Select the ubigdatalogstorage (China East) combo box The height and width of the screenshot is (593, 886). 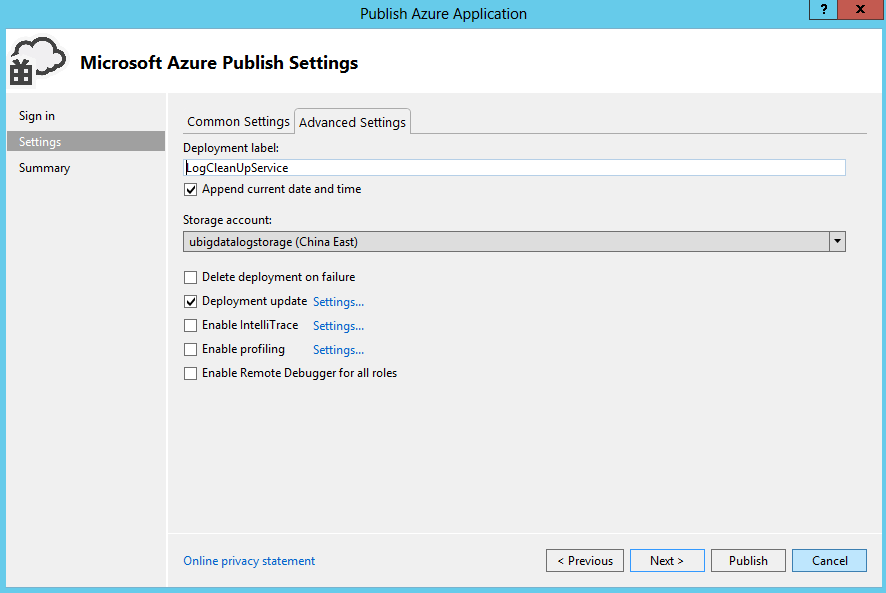coord(505,242)
